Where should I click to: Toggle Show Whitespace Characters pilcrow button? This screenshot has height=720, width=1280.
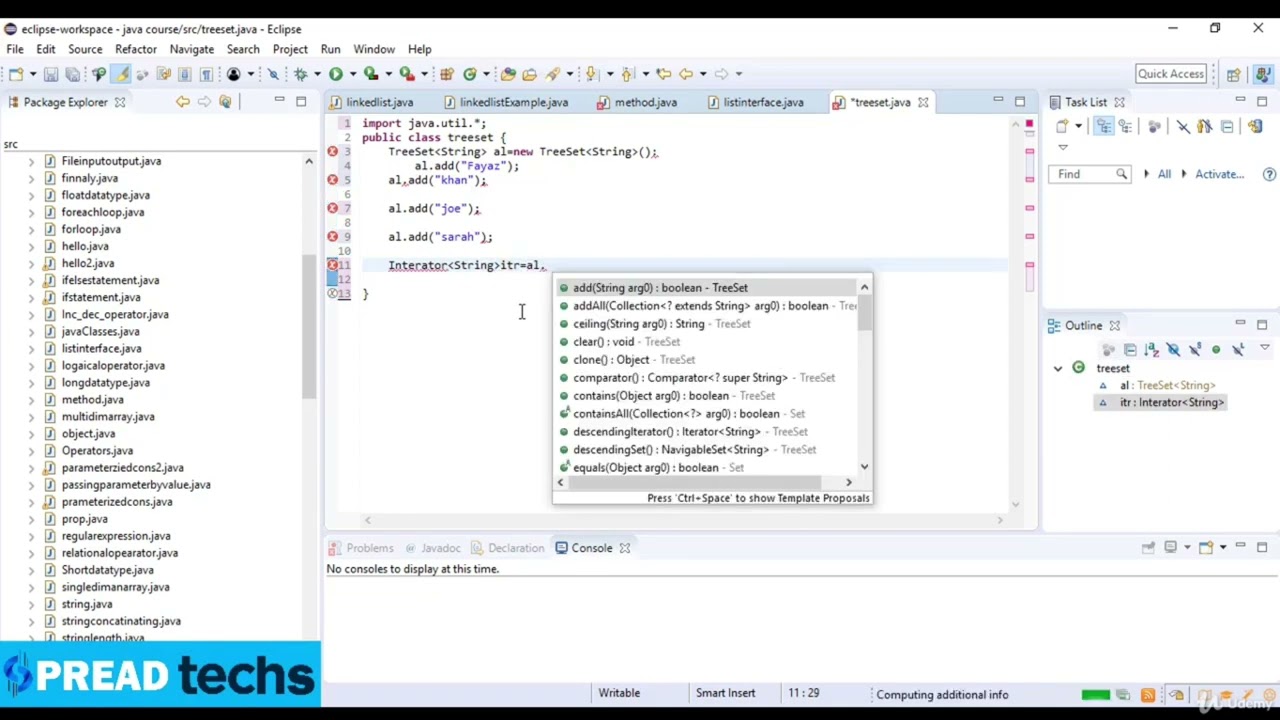[x=206, y=74]
